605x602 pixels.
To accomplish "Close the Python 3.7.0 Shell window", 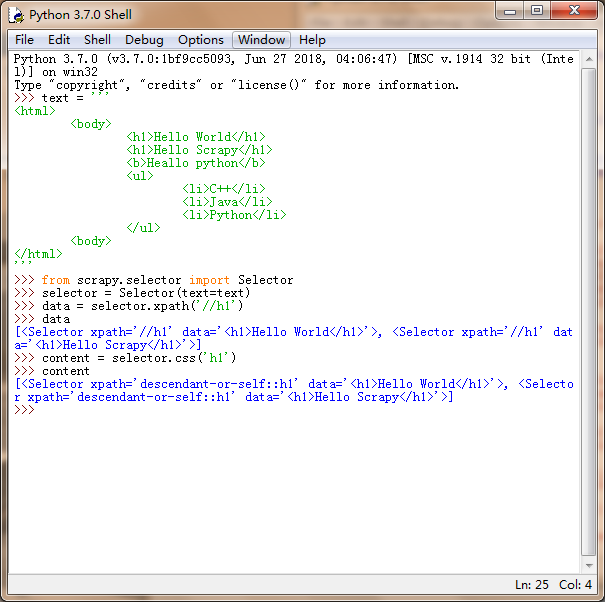I will (x=574, y=11).
